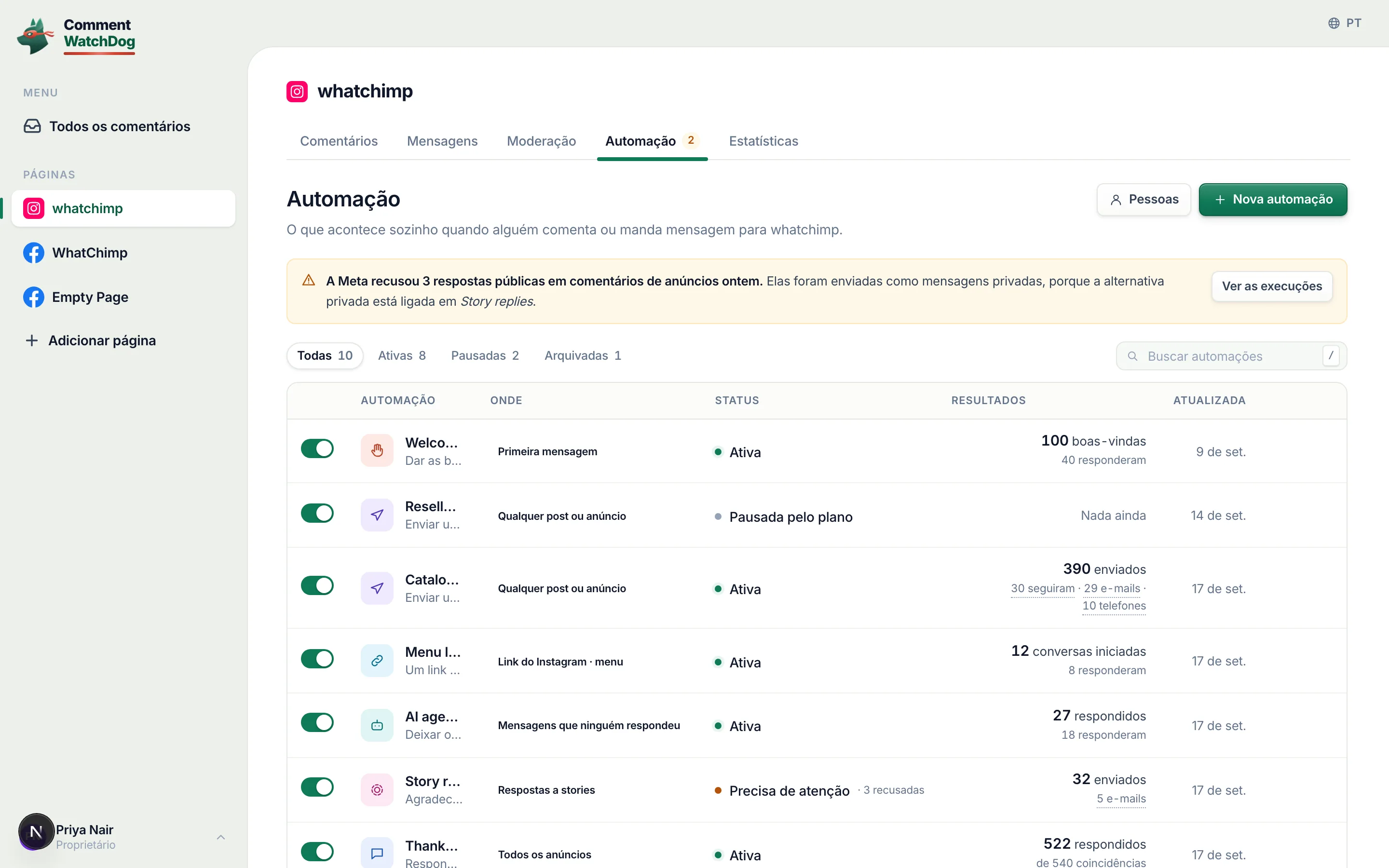Click the globe language icon
Screen dimensions: 1389x868
click(1334, 23)
